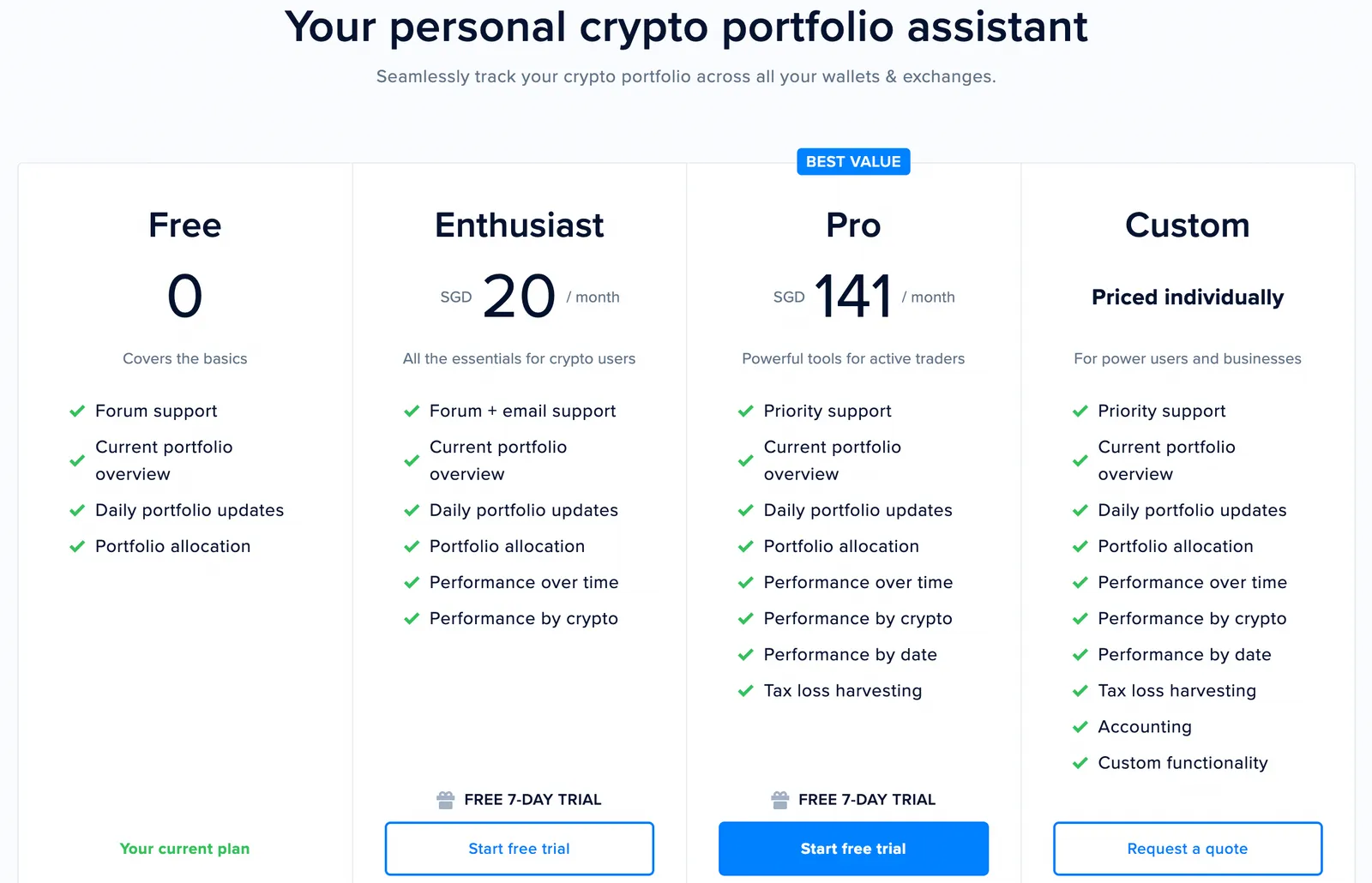This screenshot has height=883, width=1372.
Task: Click the checkmark beside Tax loss harvesting in the Pro plan
Action: (746, 691)
